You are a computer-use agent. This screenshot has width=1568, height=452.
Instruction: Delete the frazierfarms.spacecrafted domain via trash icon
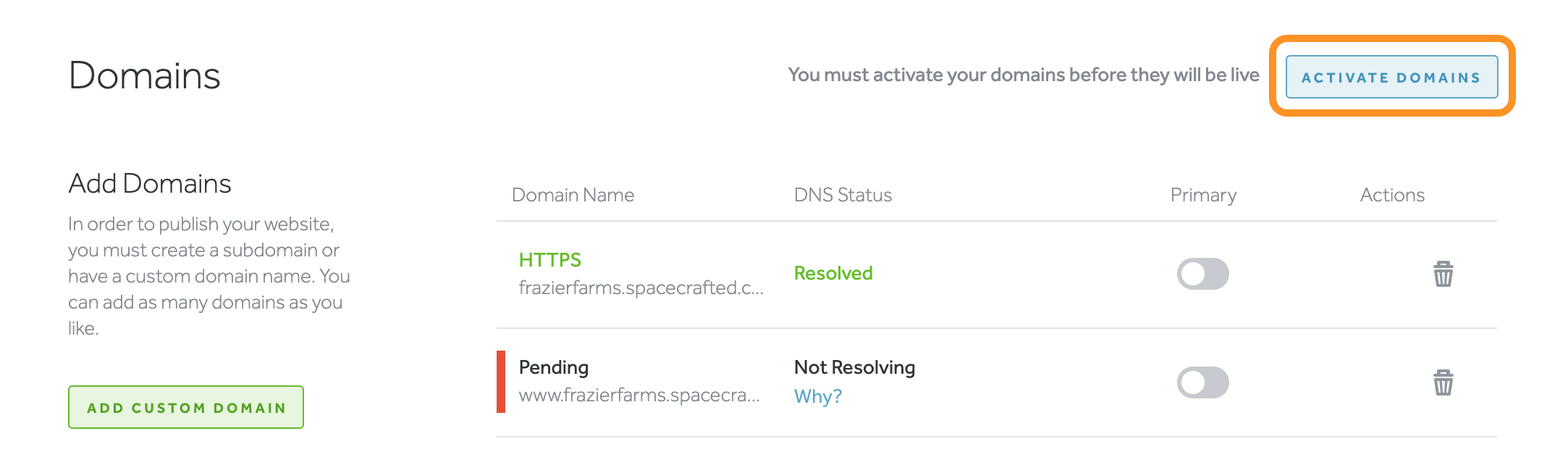1443,274
